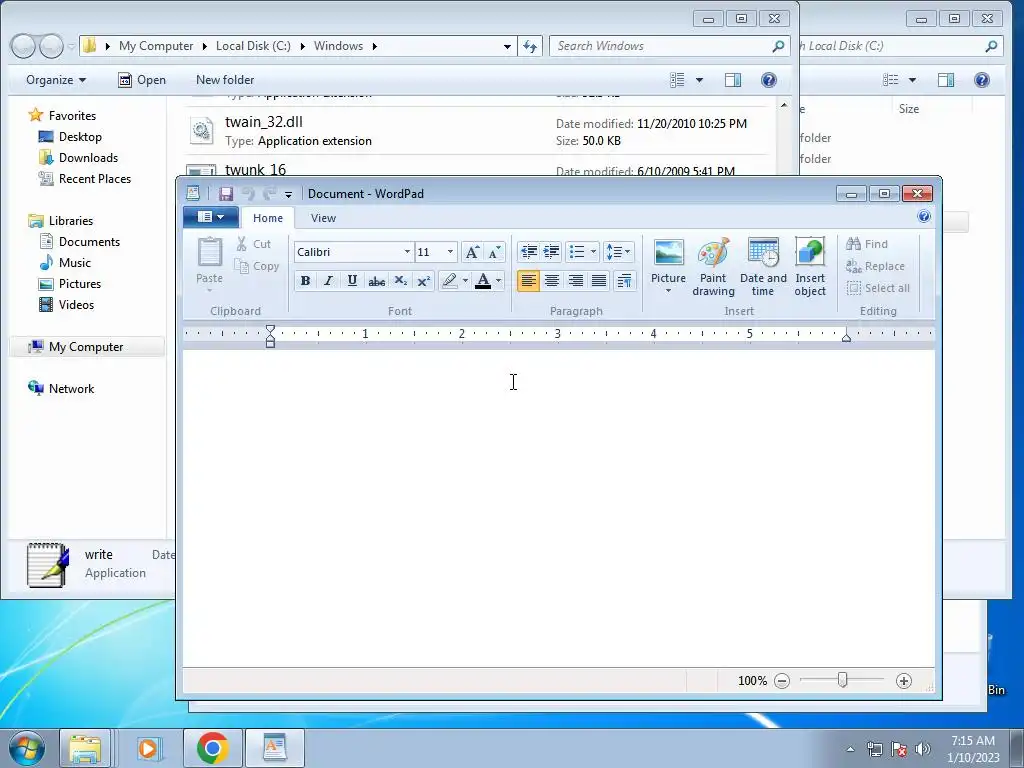Open the Customize Quick Access Toolbar arrow
This screenshot has width=1024, height=768.
pyautogui.click(x=288, y=194)
